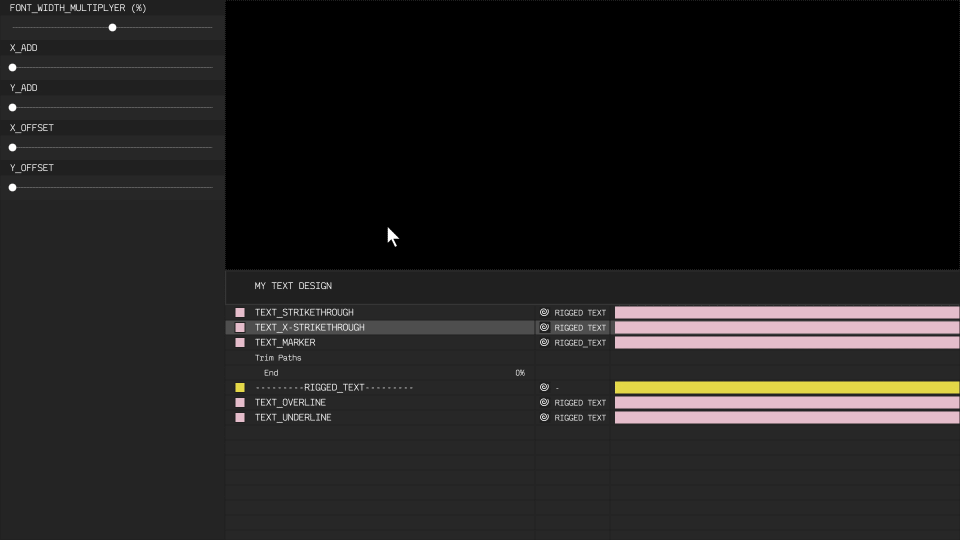Viewport: 960px width, 540px height.
Task: Click timeline bar of TEXT_X-STRIKETHROUGH layer
Action: click(x=787, y=328)
